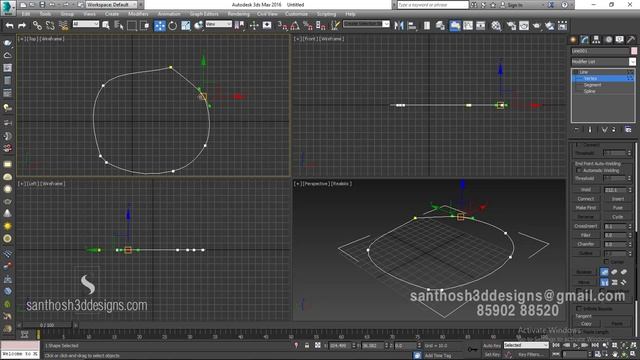Toggle Automatic Welding checkbox

(578, 171)
